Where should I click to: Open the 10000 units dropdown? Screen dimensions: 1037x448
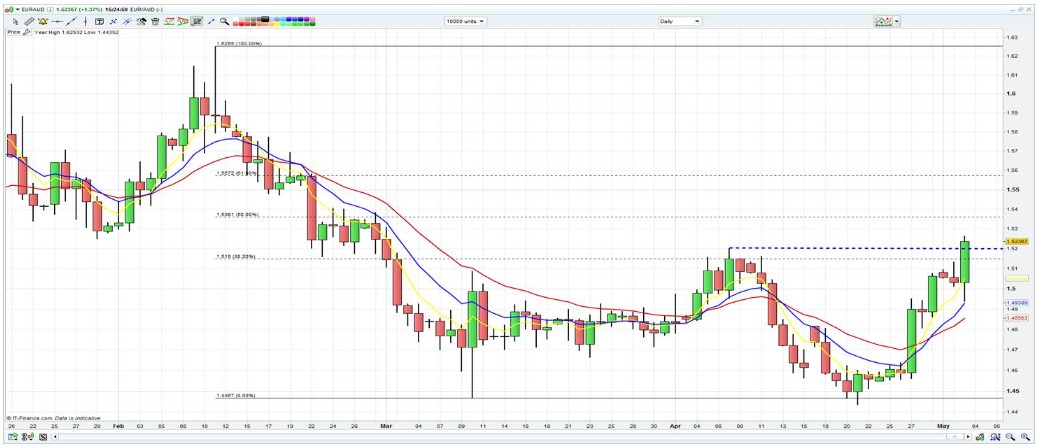coord(466,20)
